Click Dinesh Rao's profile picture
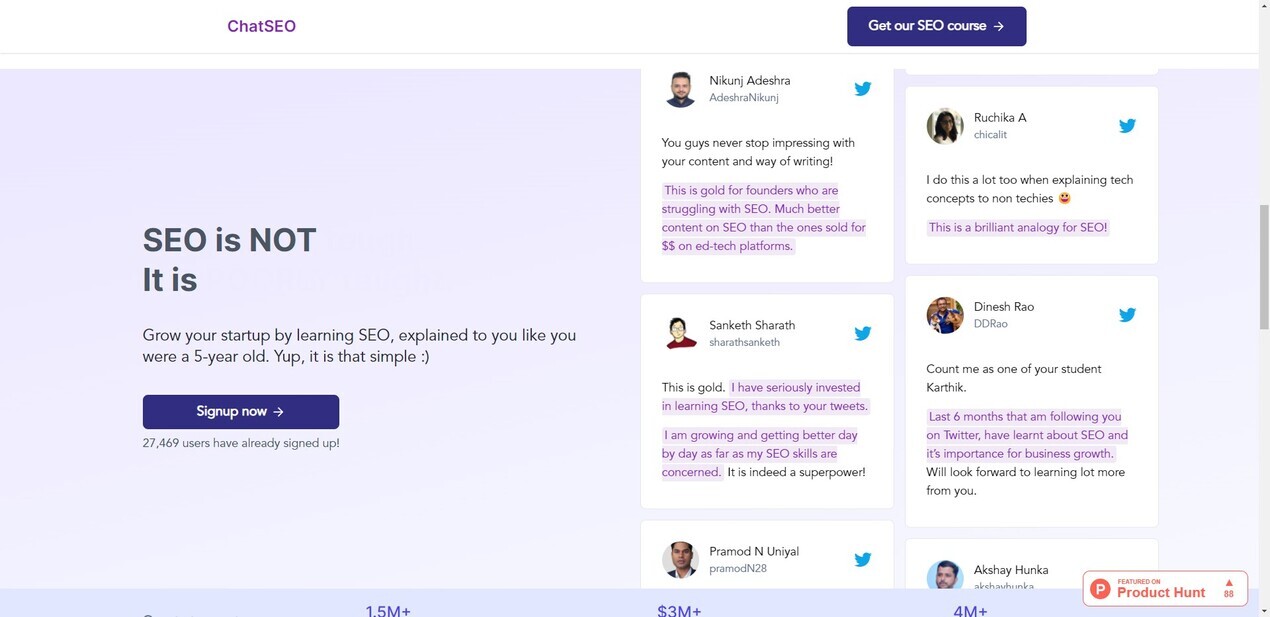This screenshot has width=1270, height=617. pyautogui.click(x=945, y=315)
